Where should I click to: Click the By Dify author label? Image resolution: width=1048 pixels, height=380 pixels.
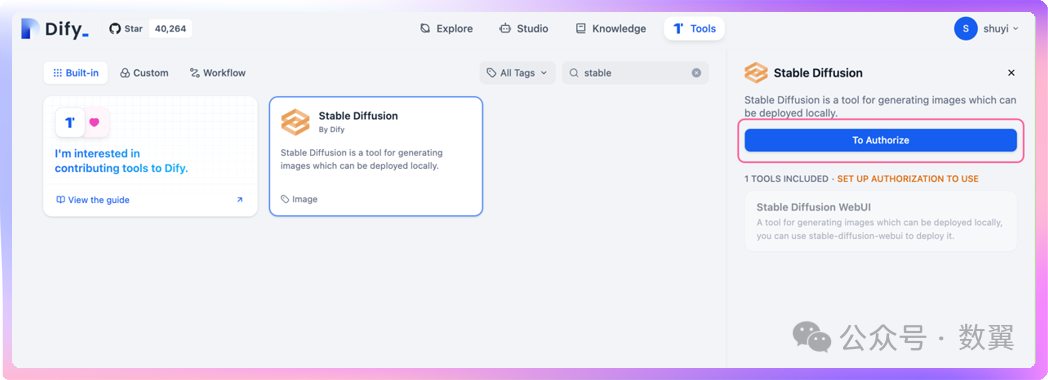pos(332,130)
